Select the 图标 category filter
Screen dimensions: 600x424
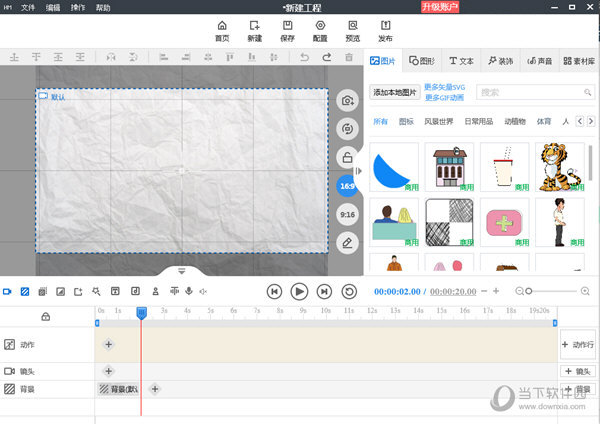(406, 122)
